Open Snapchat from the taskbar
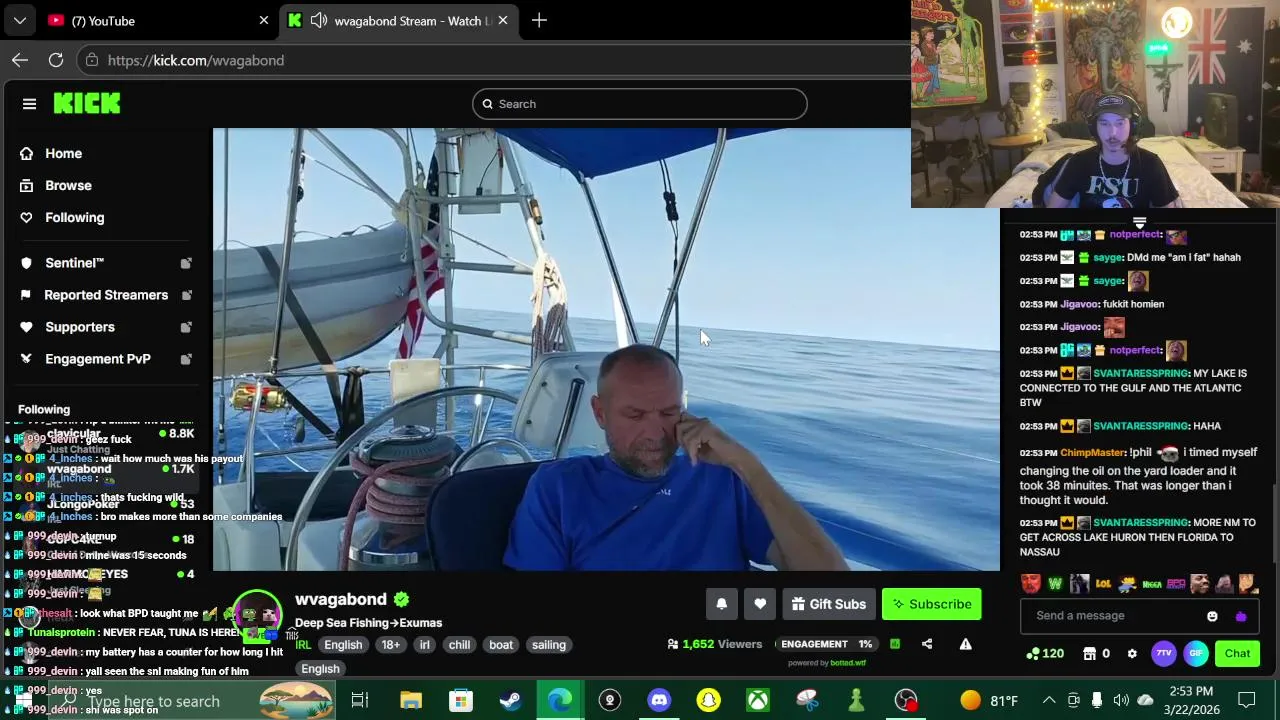Viewport: 1280px width, 720px height. pyautogui.click(x=708, y=700)
